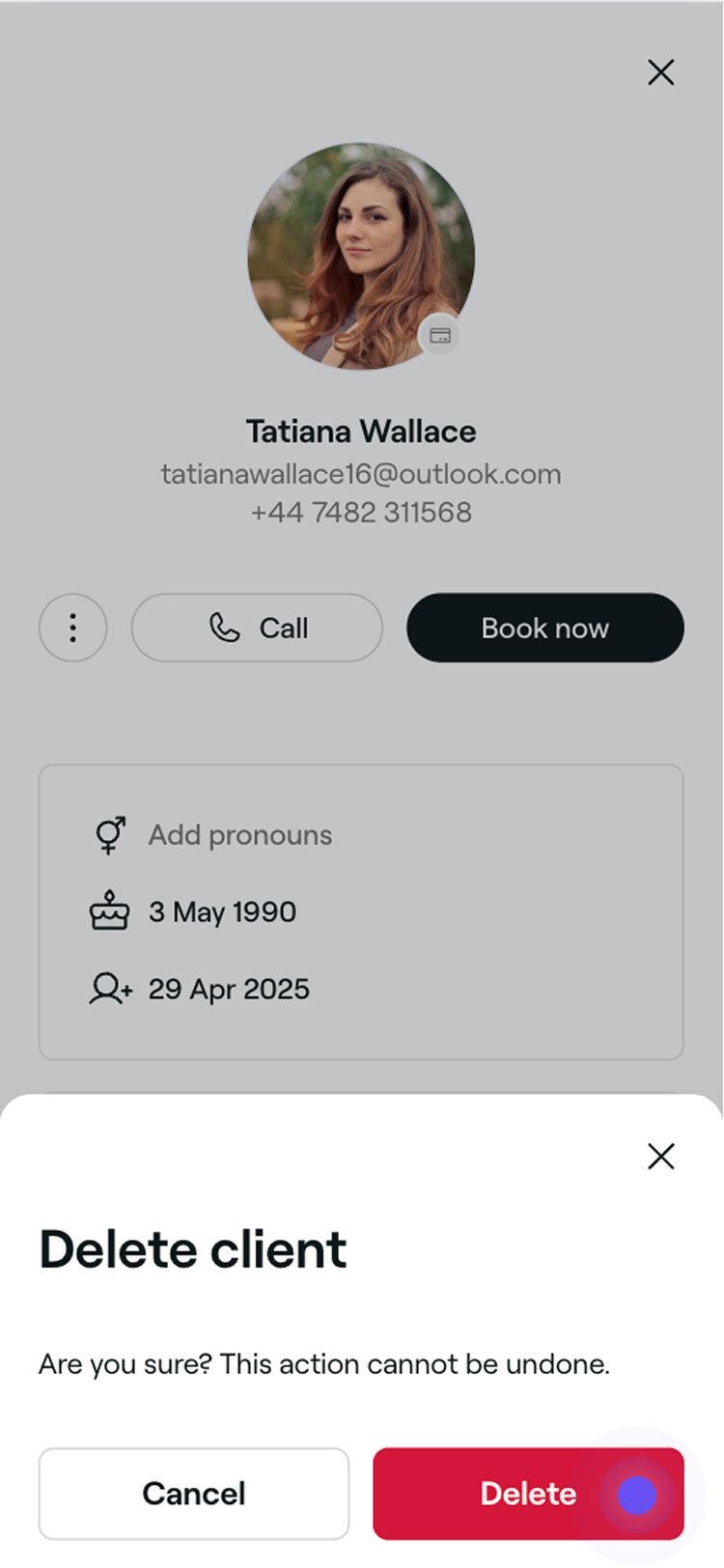Click the 3 May 1990 birthday
Viewport: 724px width, 1568px height.
222,911
